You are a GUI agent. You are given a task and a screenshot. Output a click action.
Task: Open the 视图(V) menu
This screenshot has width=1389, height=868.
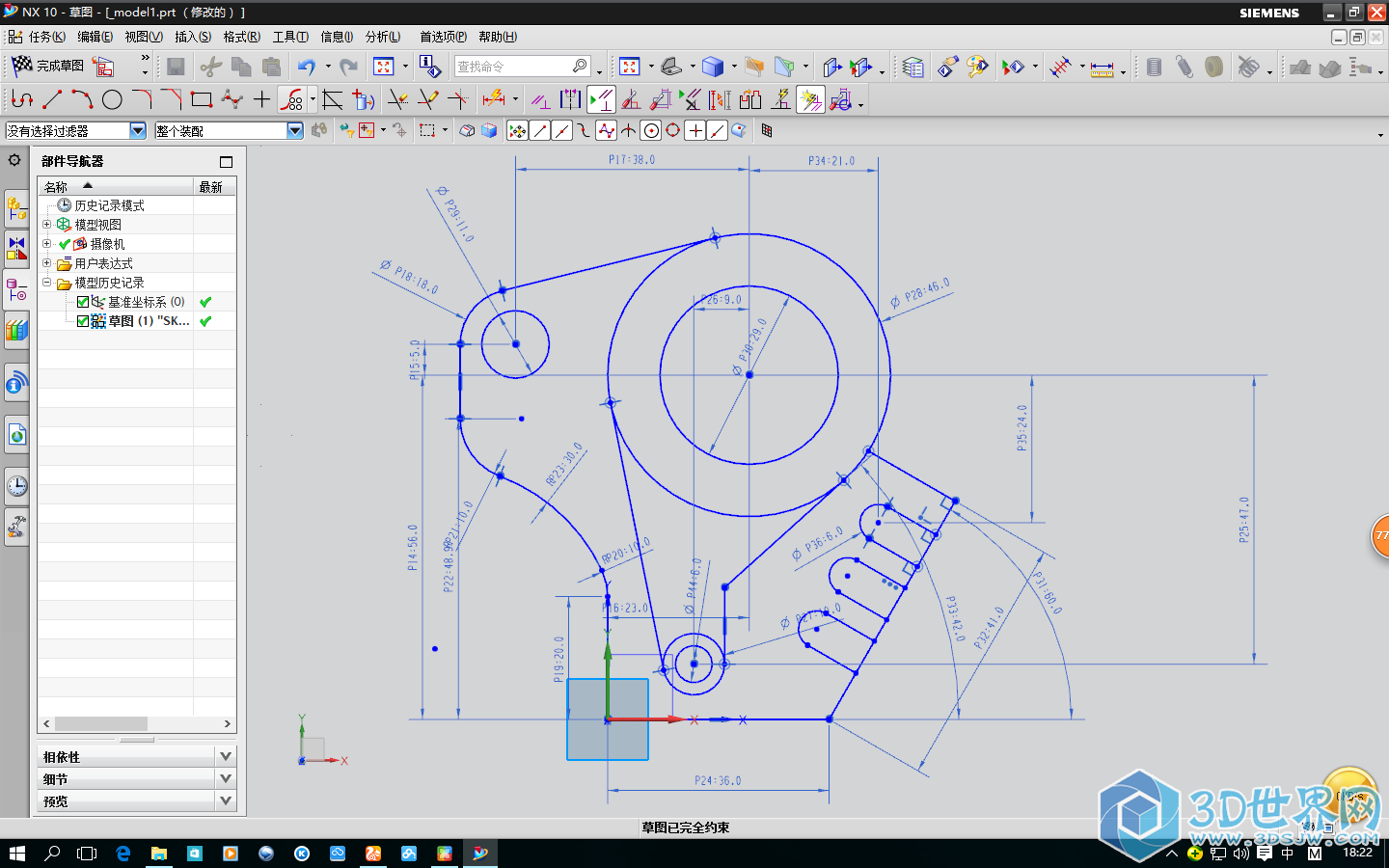tap(143, 37)
